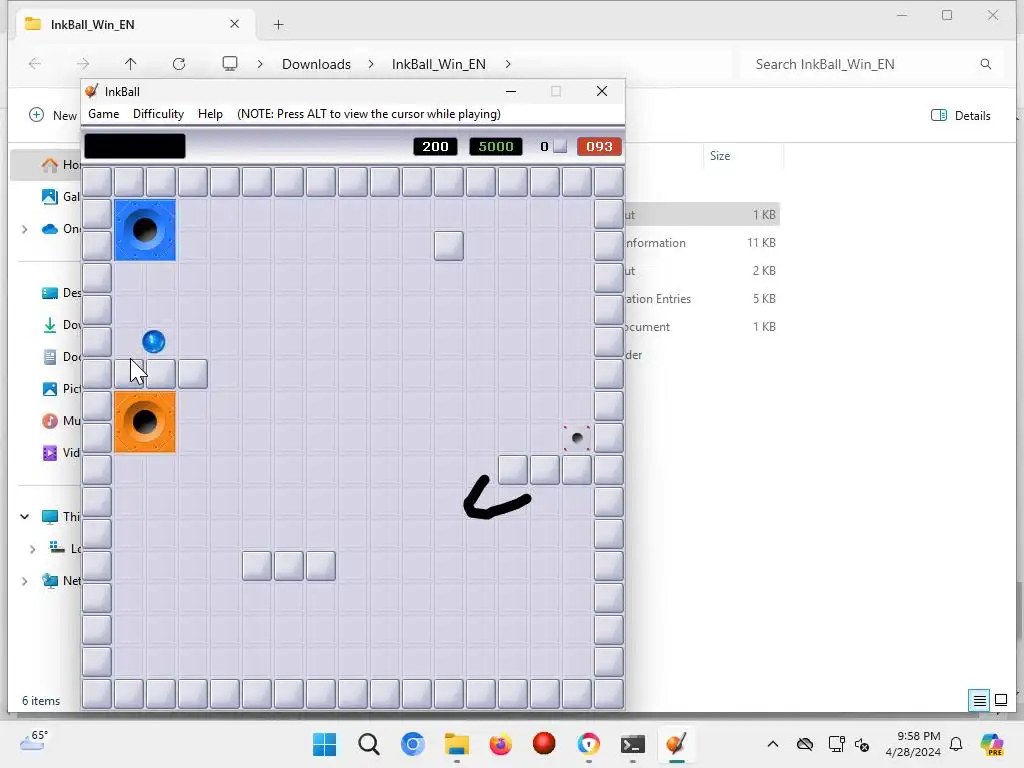
Task: Select Gallery in the Explorer sidebar
Action: pos(60,196)
